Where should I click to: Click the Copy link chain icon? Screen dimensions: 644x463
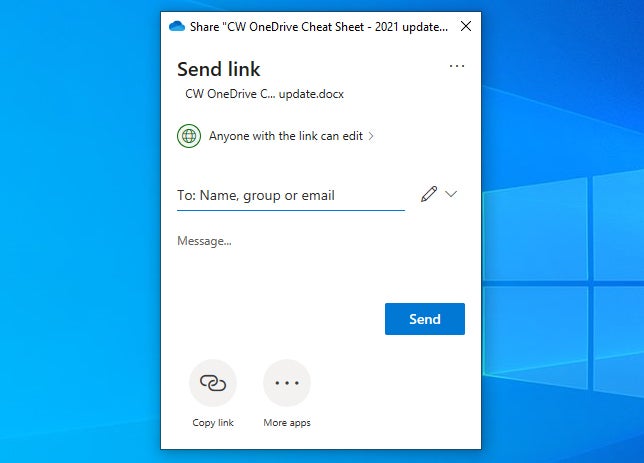pos(213,383)
